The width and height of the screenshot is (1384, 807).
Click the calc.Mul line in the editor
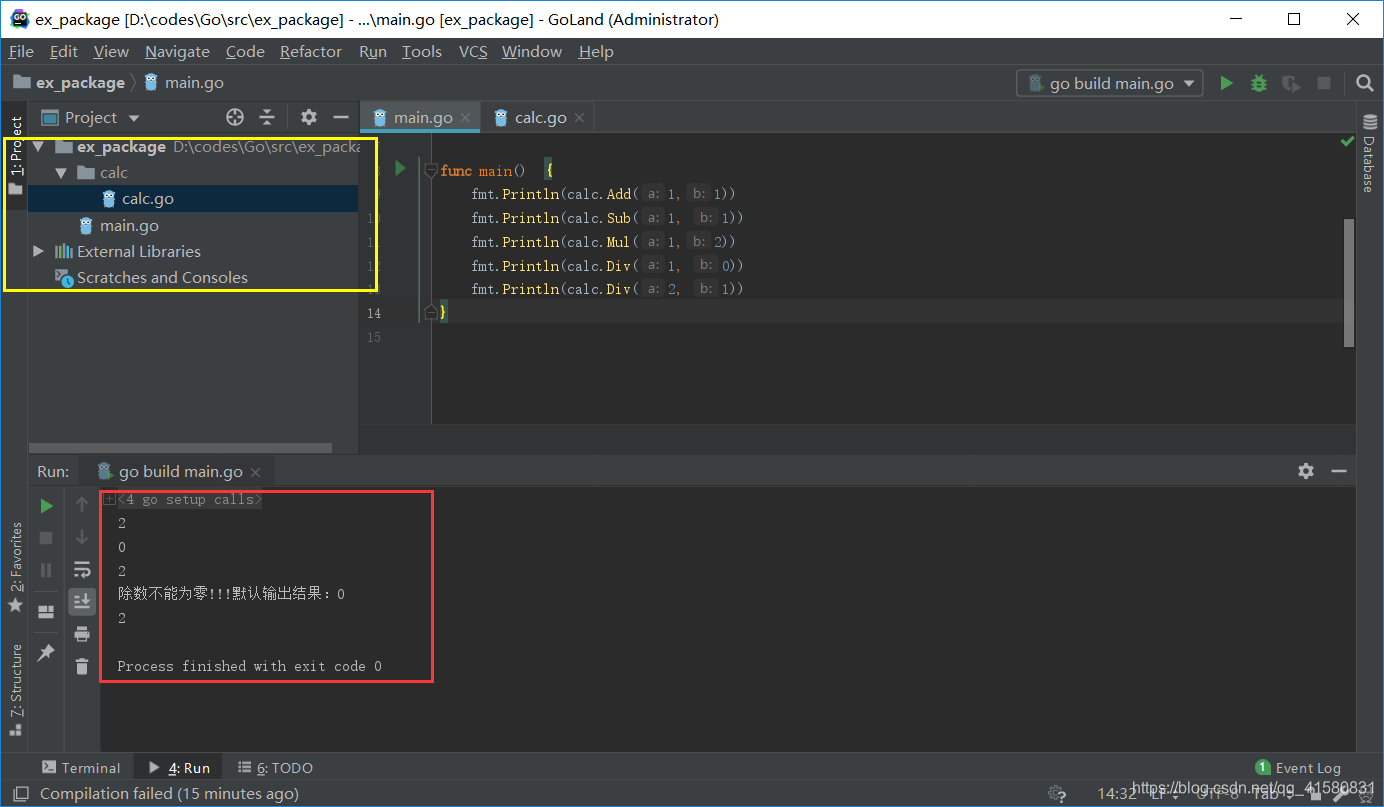pyautogui.click(x=603, y=242)
